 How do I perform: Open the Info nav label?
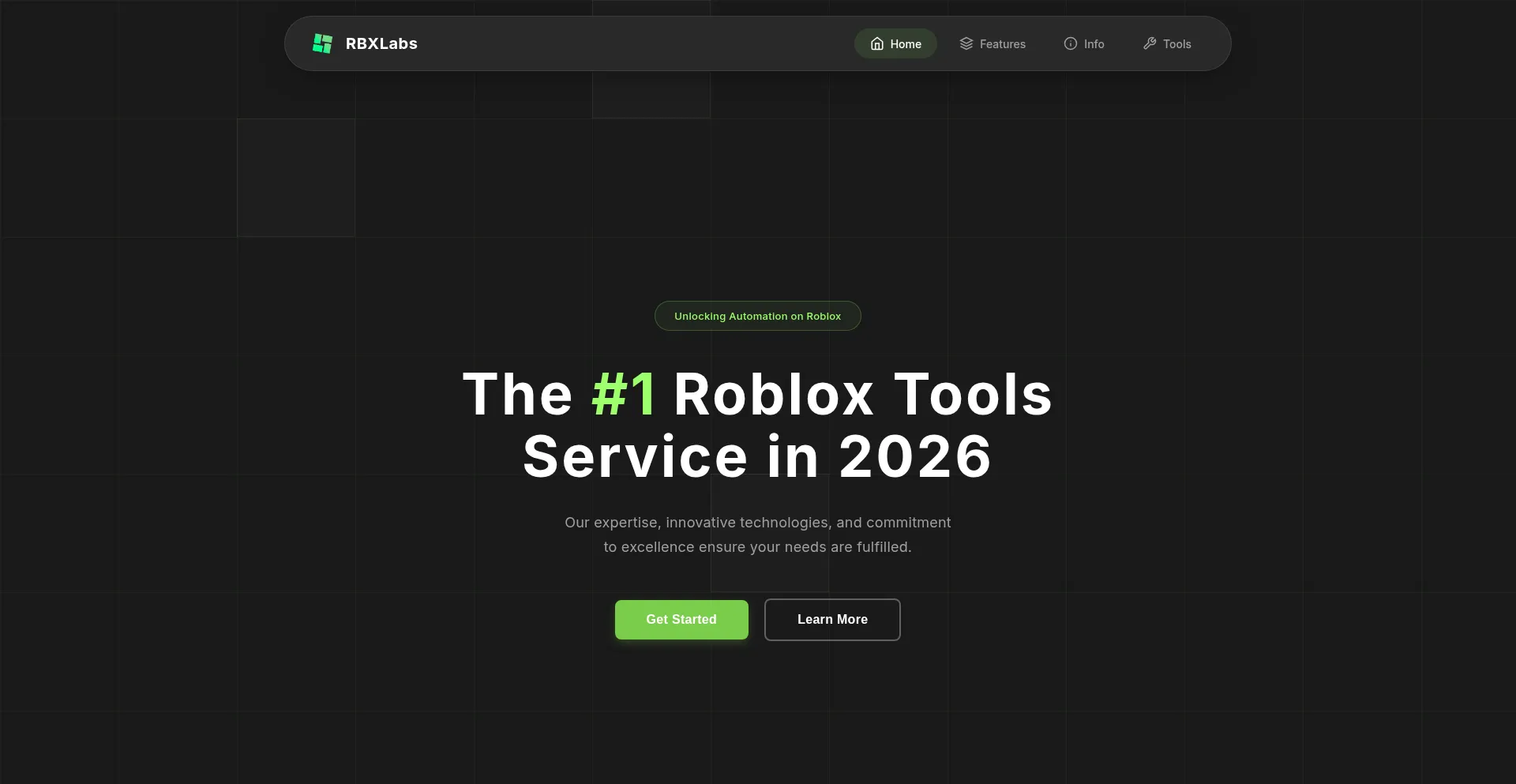click(1094, 44)
